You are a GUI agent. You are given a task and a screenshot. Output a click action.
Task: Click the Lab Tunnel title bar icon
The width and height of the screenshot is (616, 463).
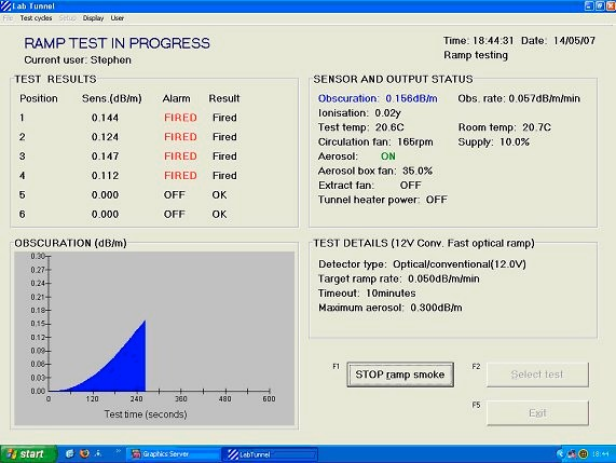(6, 6)
